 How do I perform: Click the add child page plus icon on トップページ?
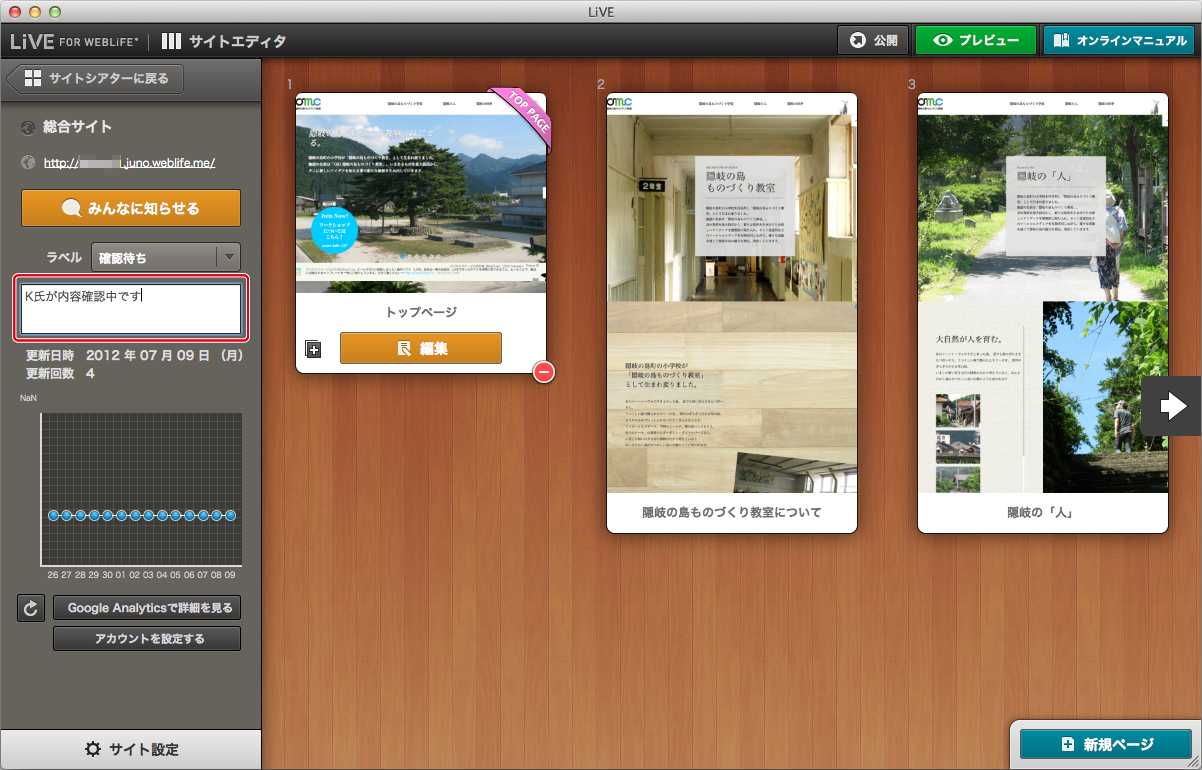tap(313, 349)
